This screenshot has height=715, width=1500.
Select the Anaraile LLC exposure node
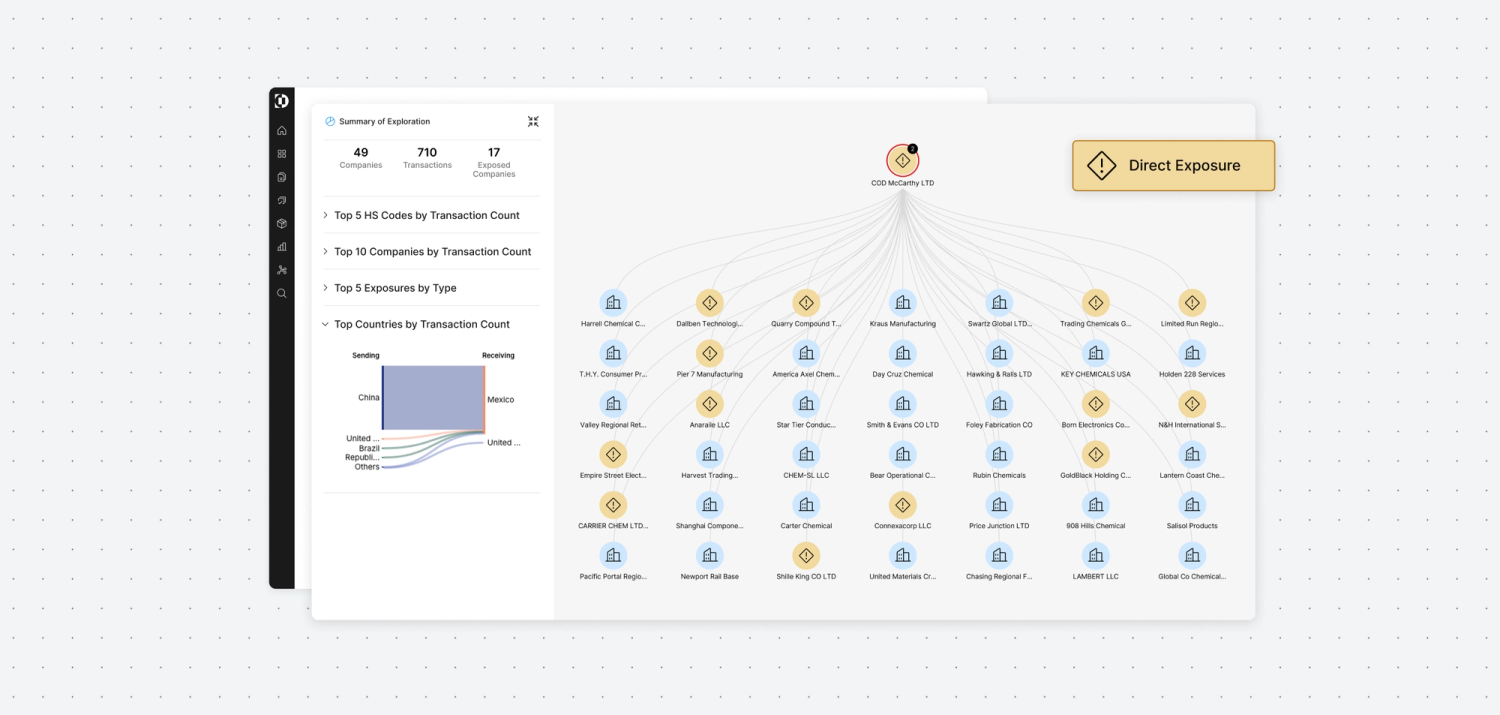pyautogui.click(x=709, y=404)
